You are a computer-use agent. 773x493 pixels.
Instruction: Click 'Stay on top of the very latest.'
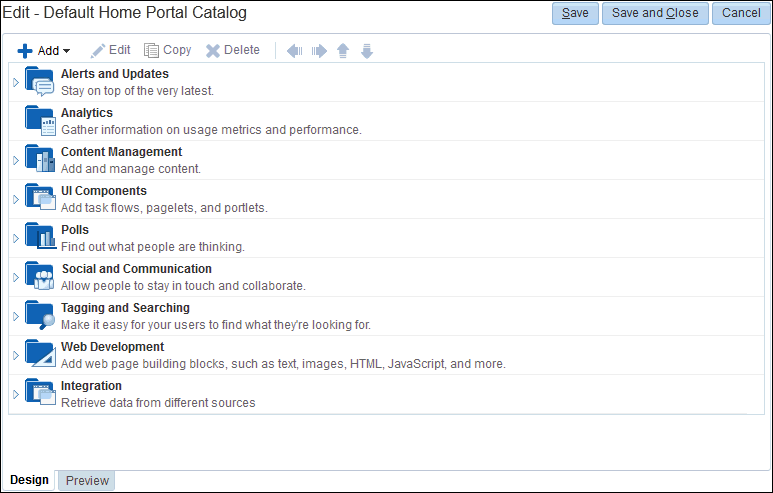pyautogui.click(x=138, y=91)
